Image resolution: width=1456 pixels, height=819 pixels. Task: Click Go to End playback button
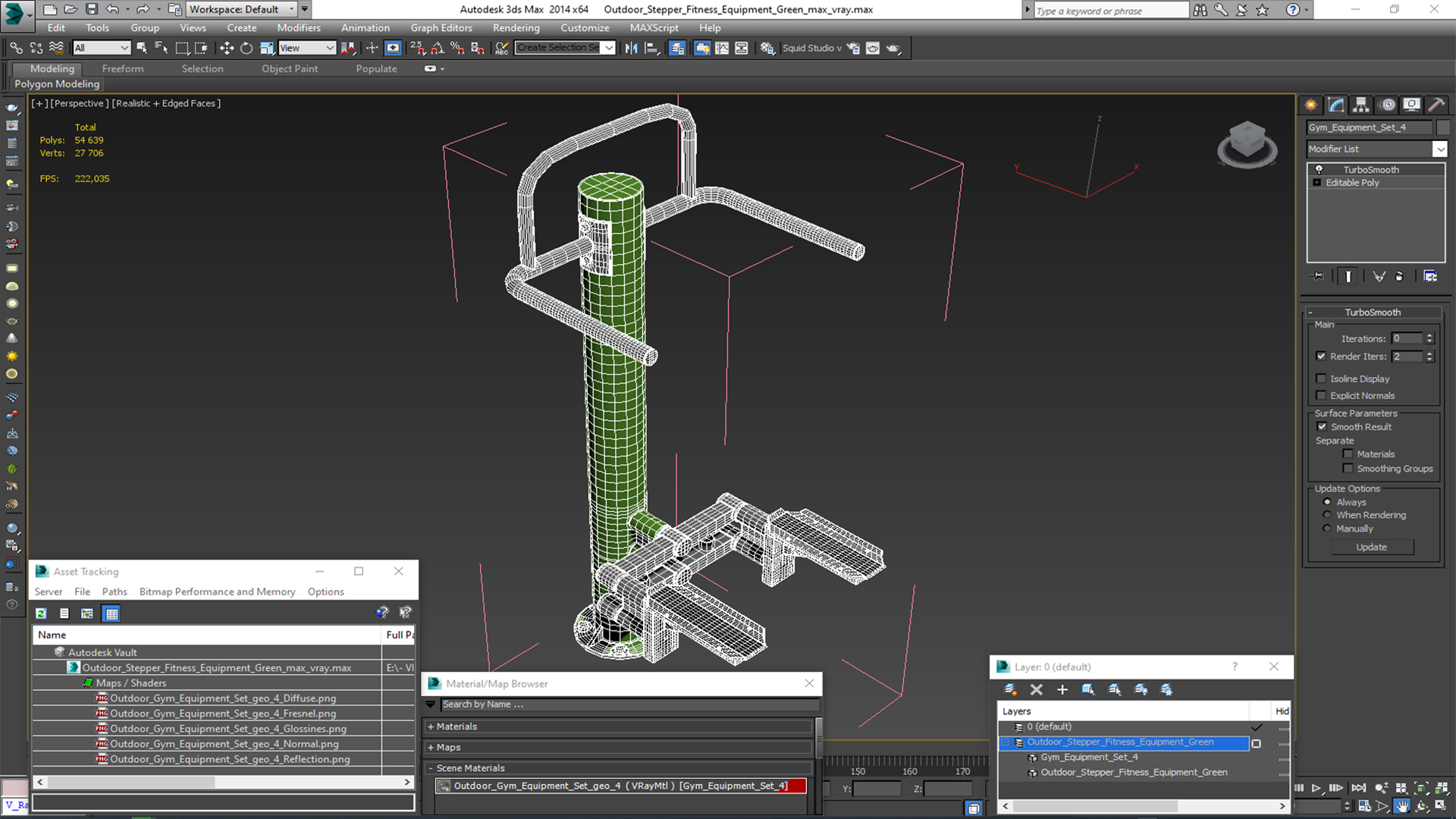pyautogui.click(x=1358, y=789)
